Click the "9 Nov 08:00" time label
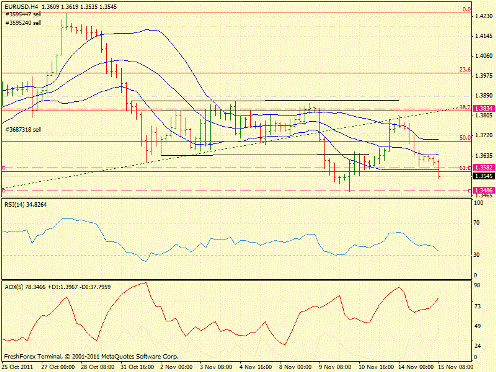This screenshot has width=496, height=372. point(335,367)
